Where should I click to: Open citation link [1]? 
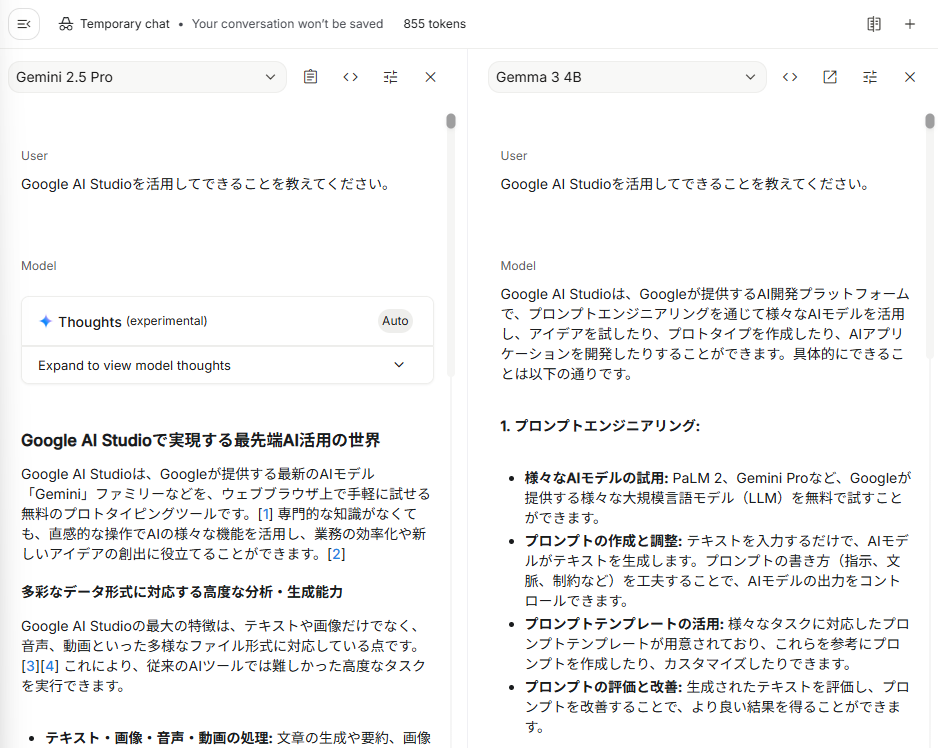click(265, 514)
